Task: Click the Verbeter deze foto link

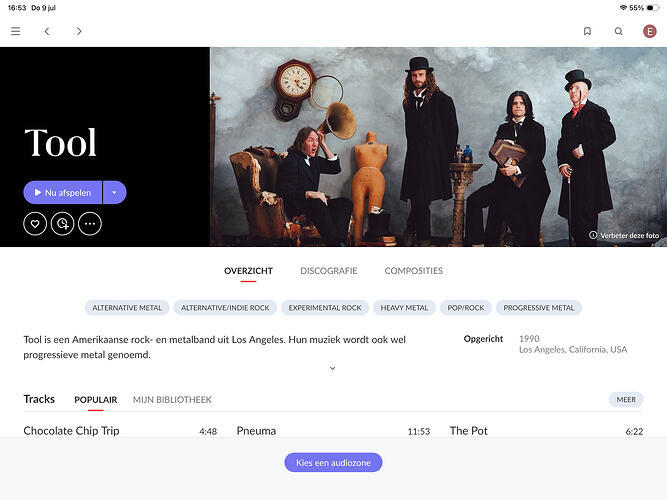Action: tap(624, 235)
